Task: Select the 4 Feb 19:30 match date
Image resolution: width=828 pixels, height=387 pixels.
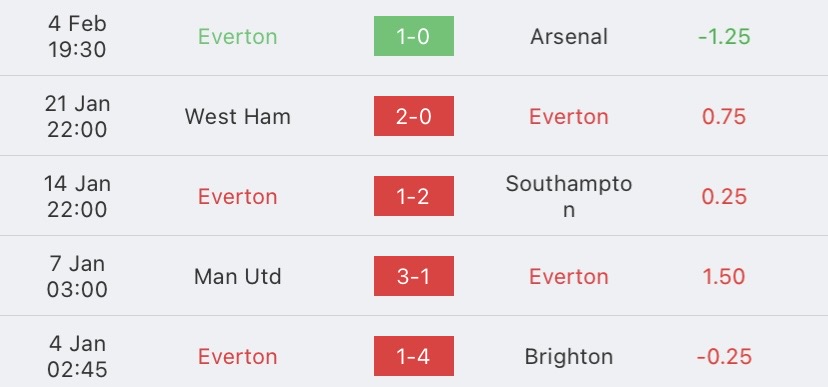Action: click(x=78, y=36)
